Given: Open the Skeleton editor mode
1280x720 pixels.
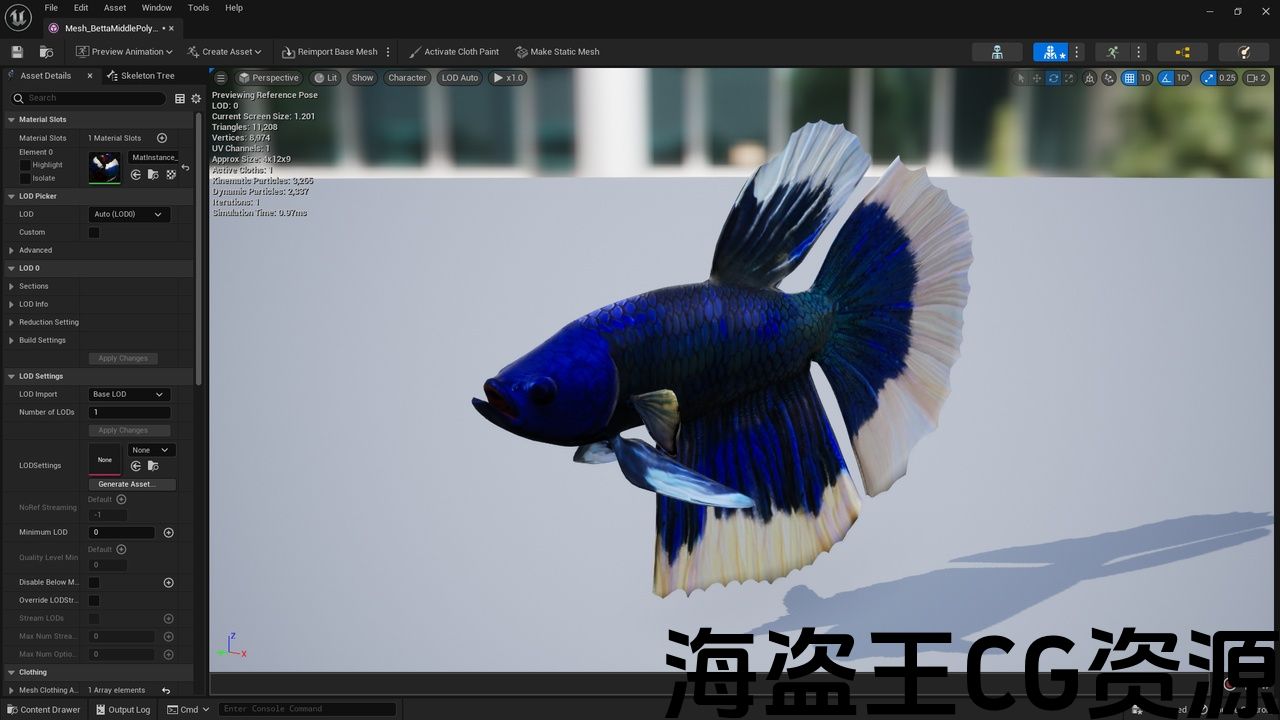Looking at the screenshot, I should tap(997, 52).
